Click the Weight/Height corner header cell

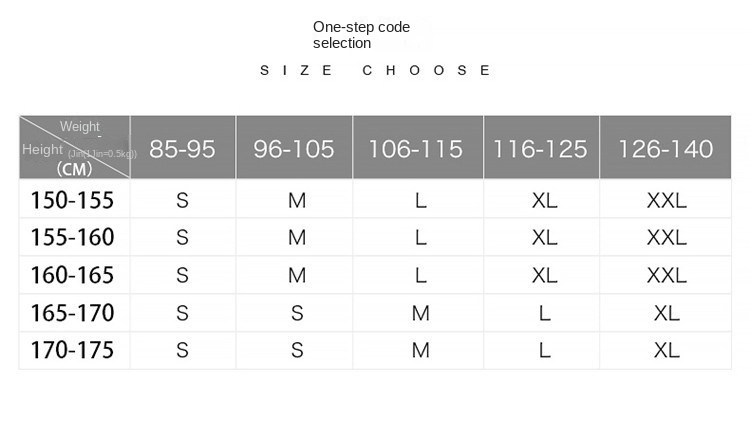[75, 147]
